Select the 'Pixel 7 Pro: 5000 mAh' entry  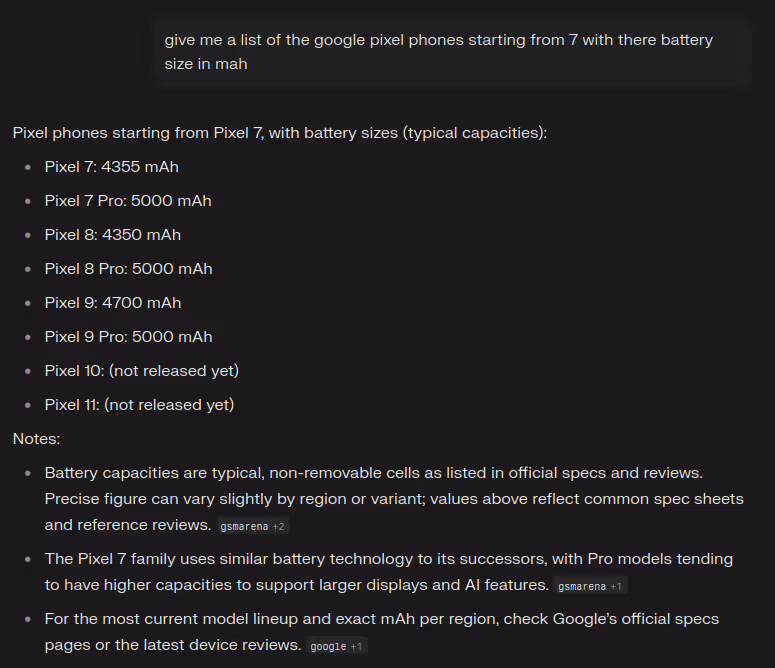tap(128, 201)
